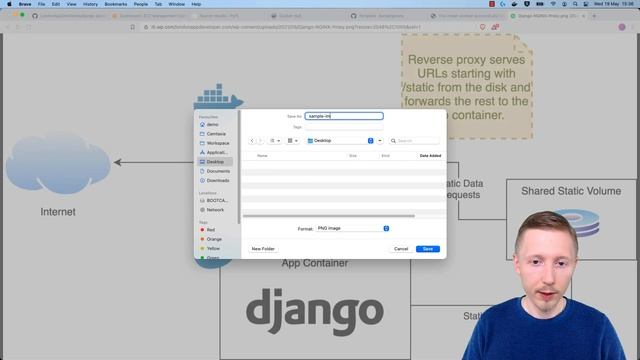Click the horizontal scrollbar in file list

point(329,216)
